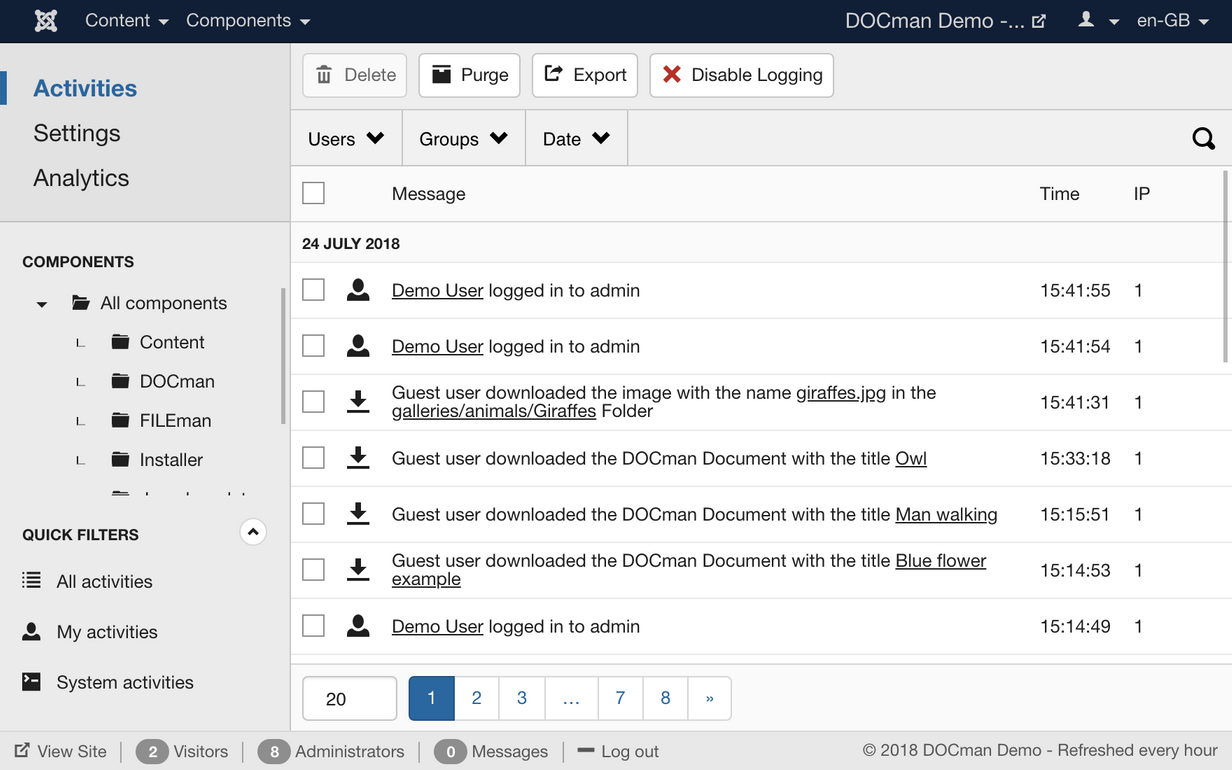Check the box for 15:41:54 login entry

click(314, 346)
